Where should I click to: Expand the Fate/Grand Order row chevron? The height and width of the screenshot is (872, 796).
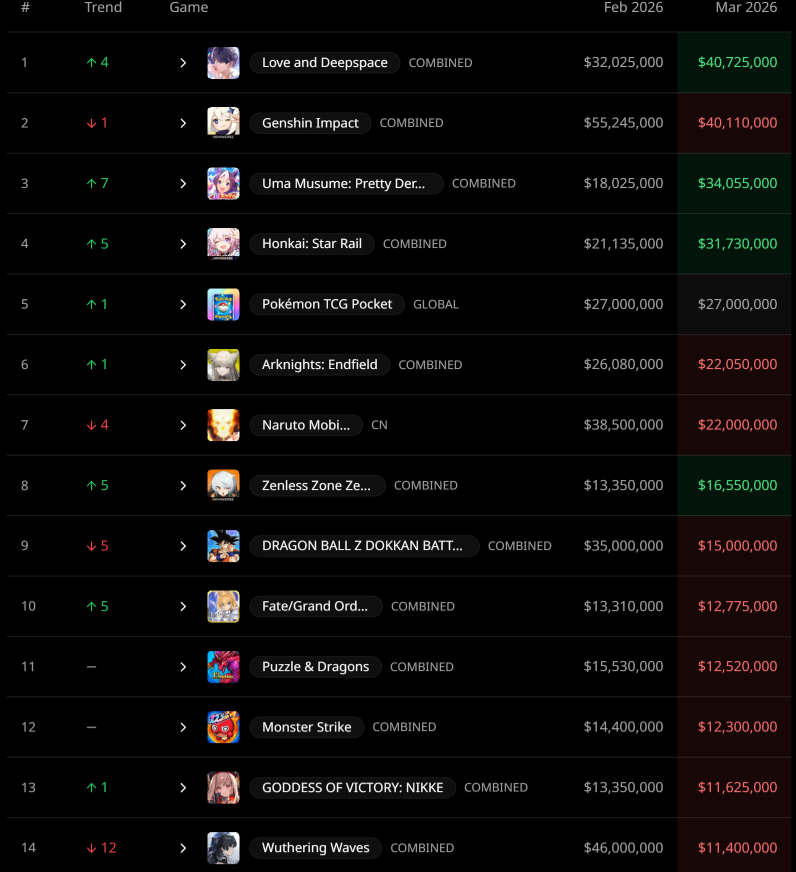(183, 607)
